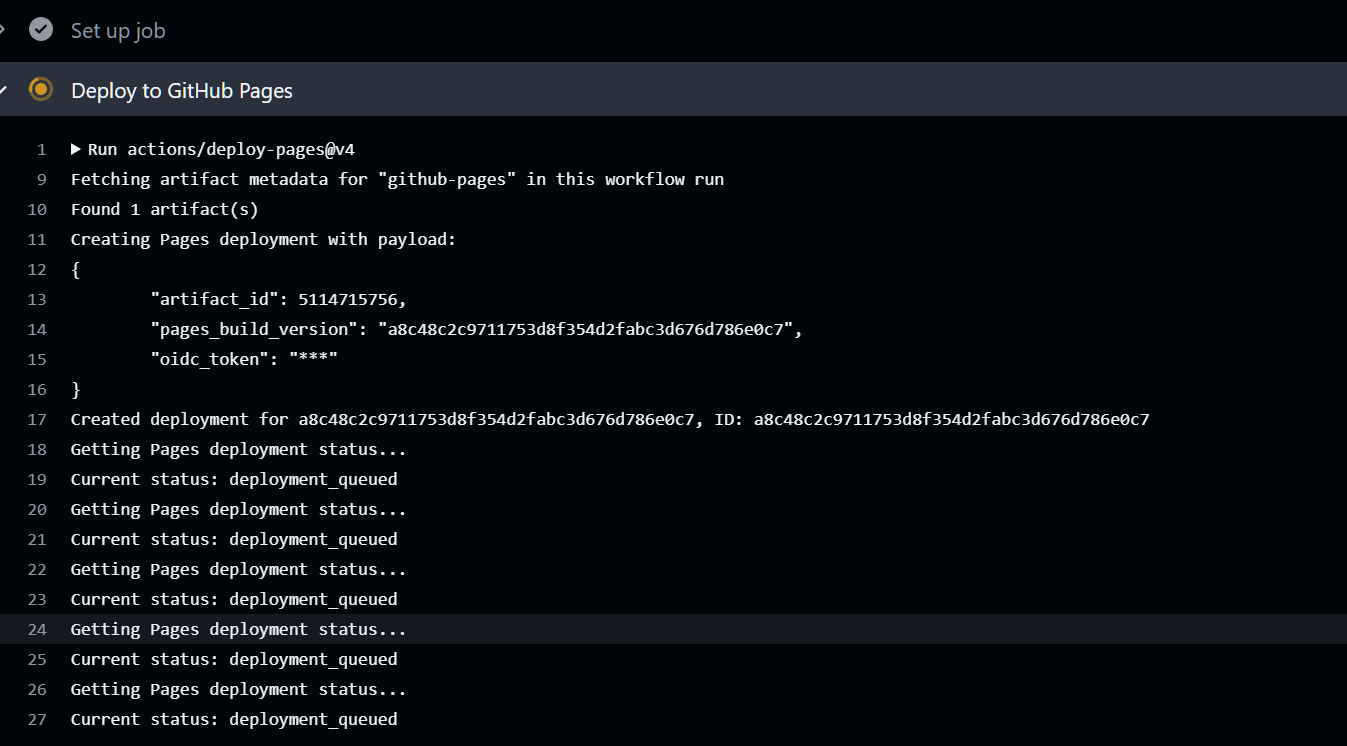Click line 19 "Current status: deployment_queued" text
This screenshot has height=746, width=1347.
[234, 479]
